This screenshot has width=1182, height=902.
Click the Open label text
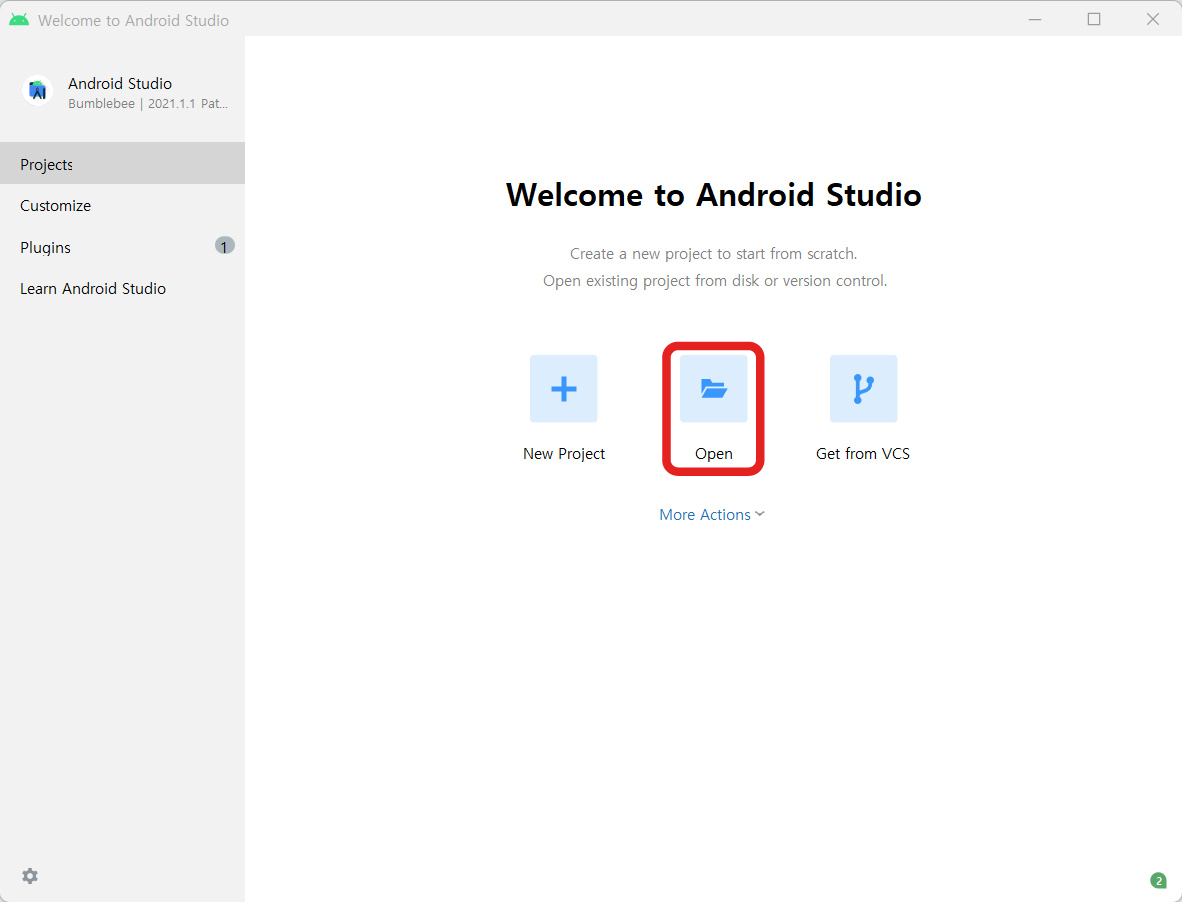click(713, 454)
